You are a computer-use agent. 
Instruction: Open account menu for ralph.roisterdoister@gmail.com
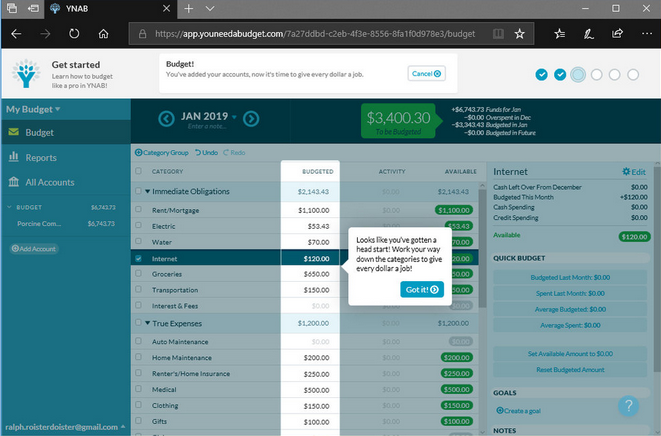pyautogui.click(x=65, y=427)
